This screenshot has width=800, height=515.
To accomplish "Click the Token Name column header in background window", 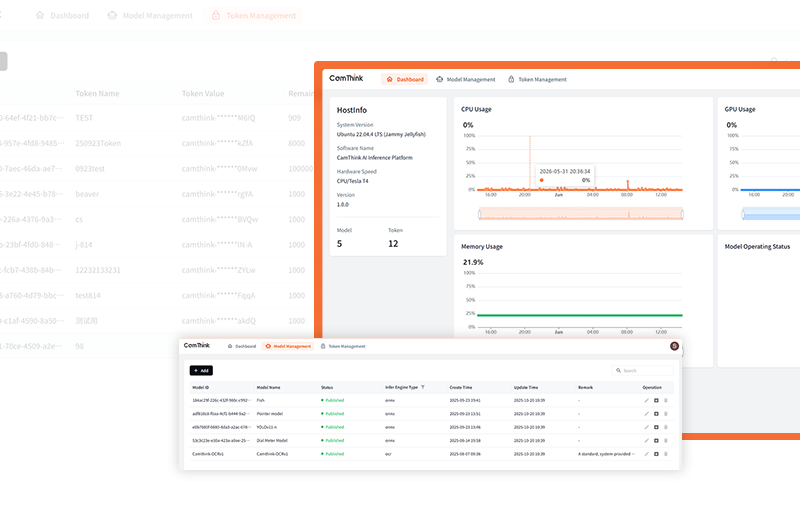I will click(97, 93).
